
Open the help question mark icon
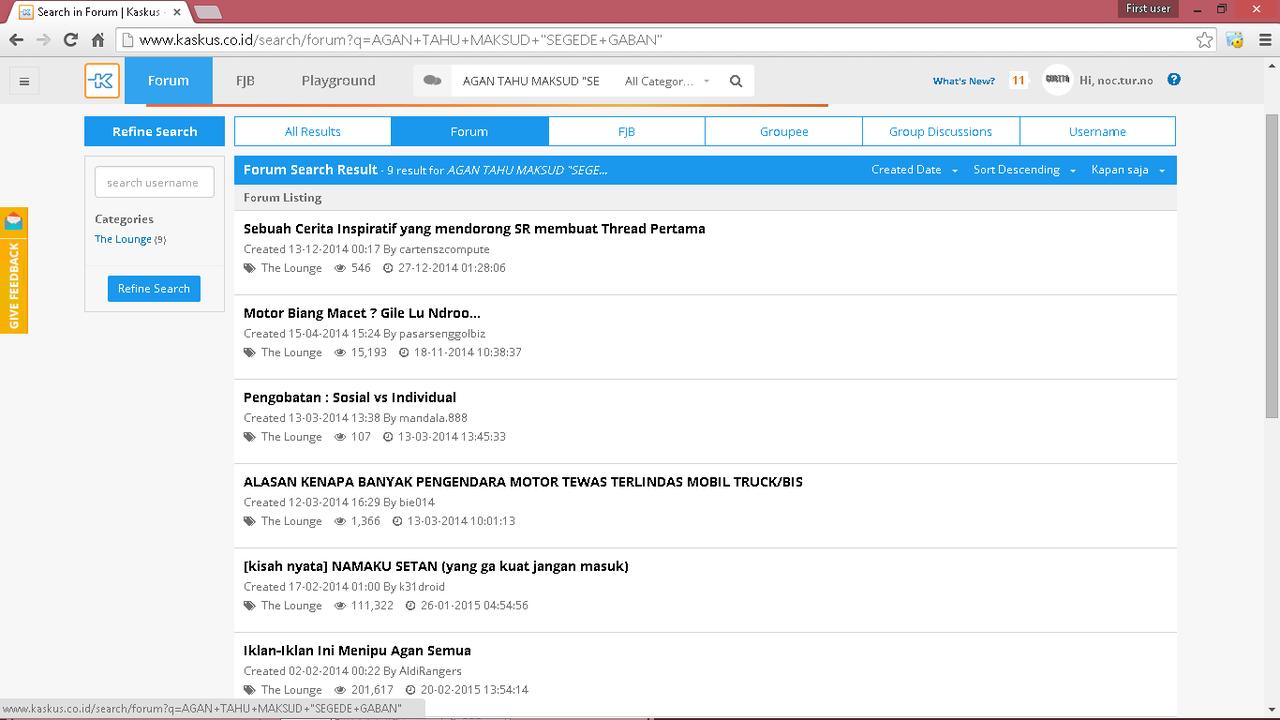point(1174,80)
